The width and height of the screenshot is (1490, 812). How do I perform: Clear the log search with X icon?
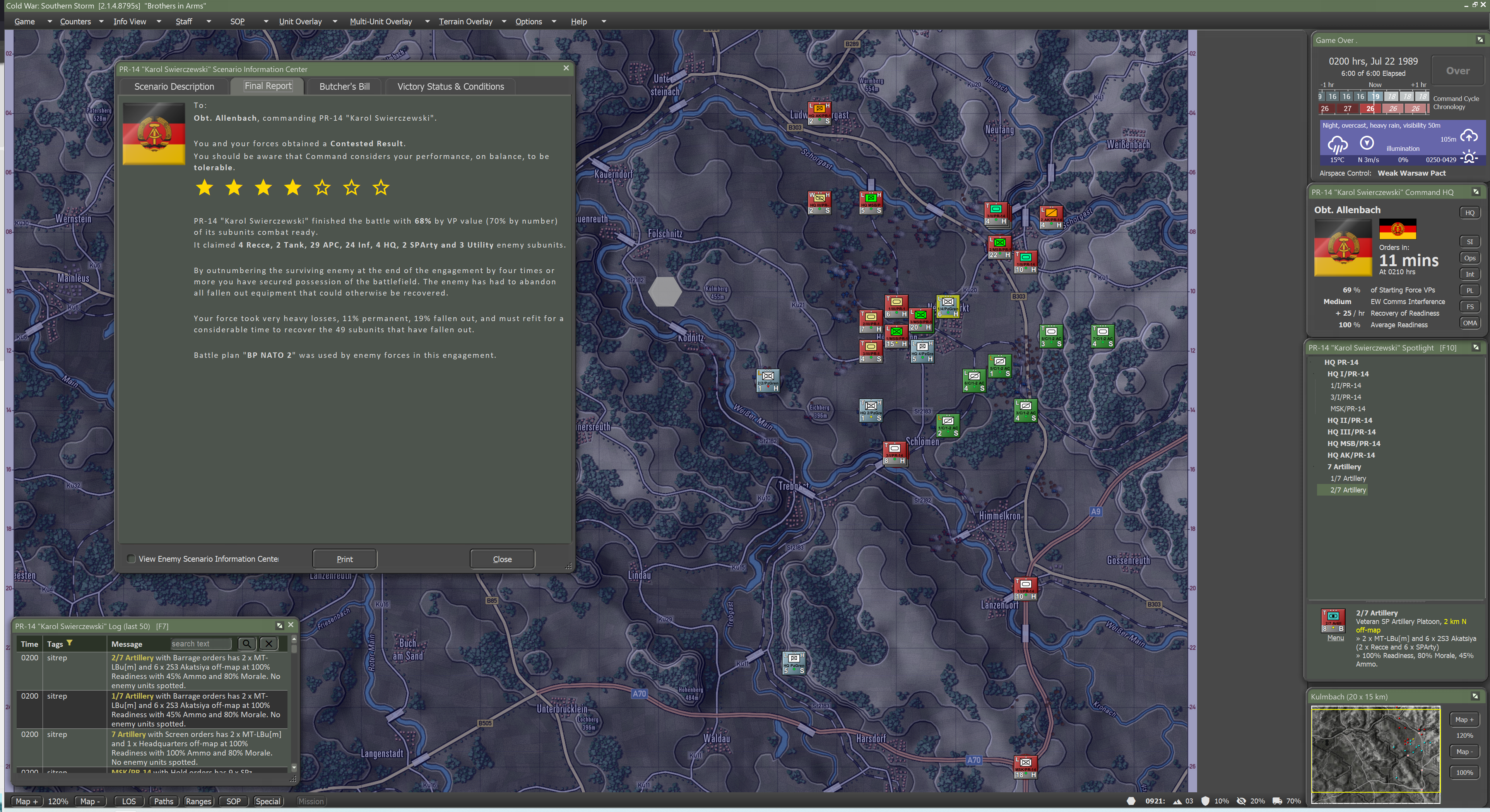[x=269, y=644]
